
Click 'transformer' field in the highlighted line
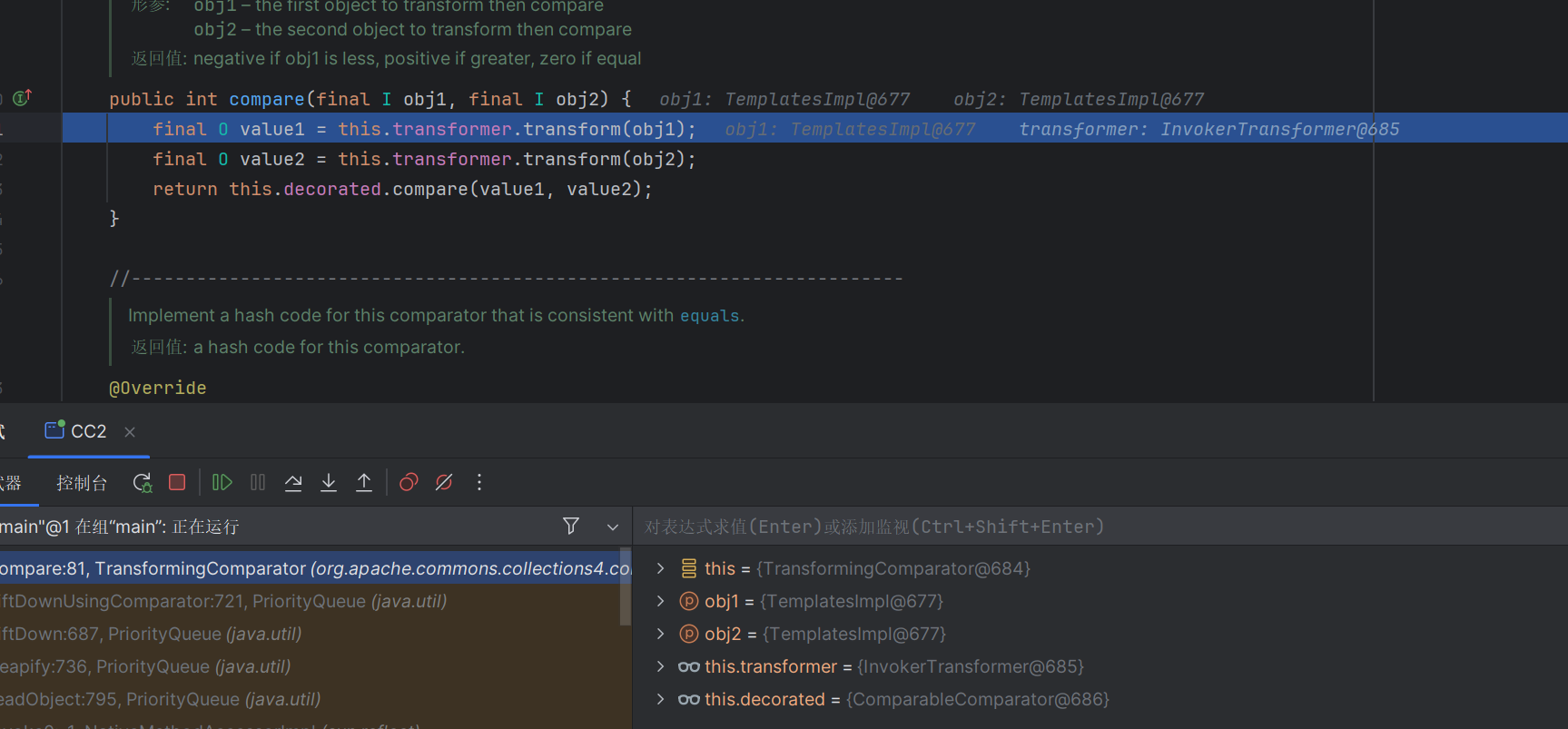pyautogui.click(x=452, y=129)
